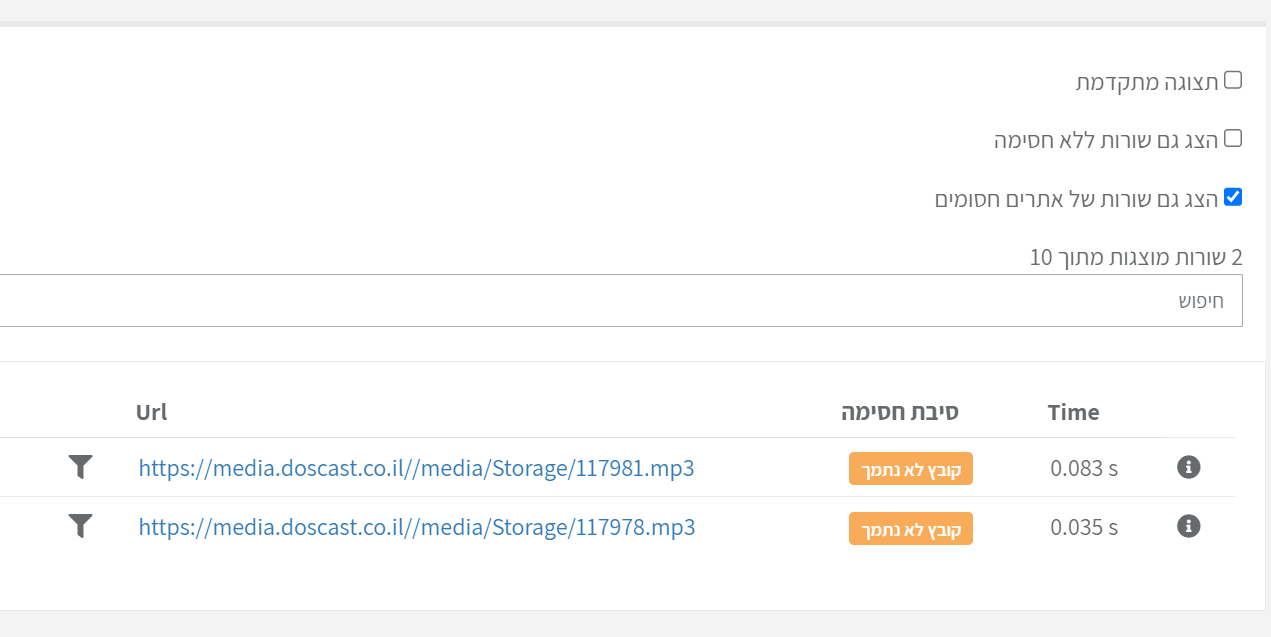
Task: Tick the 'הצג גם שורות ללא חסימה' checkbox
Action: [1233, 138]
